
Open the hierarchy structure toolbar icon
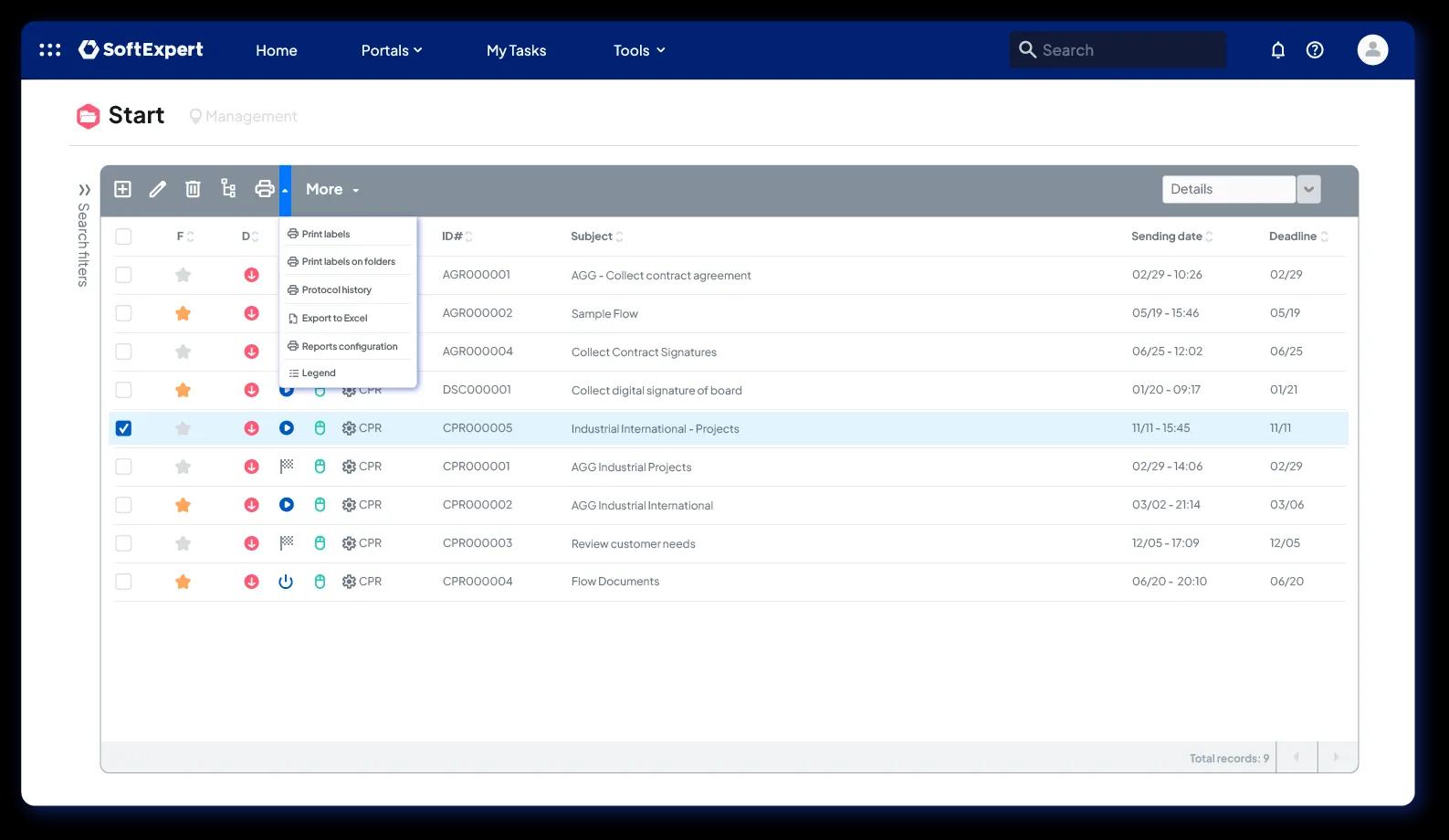(228, 189)
